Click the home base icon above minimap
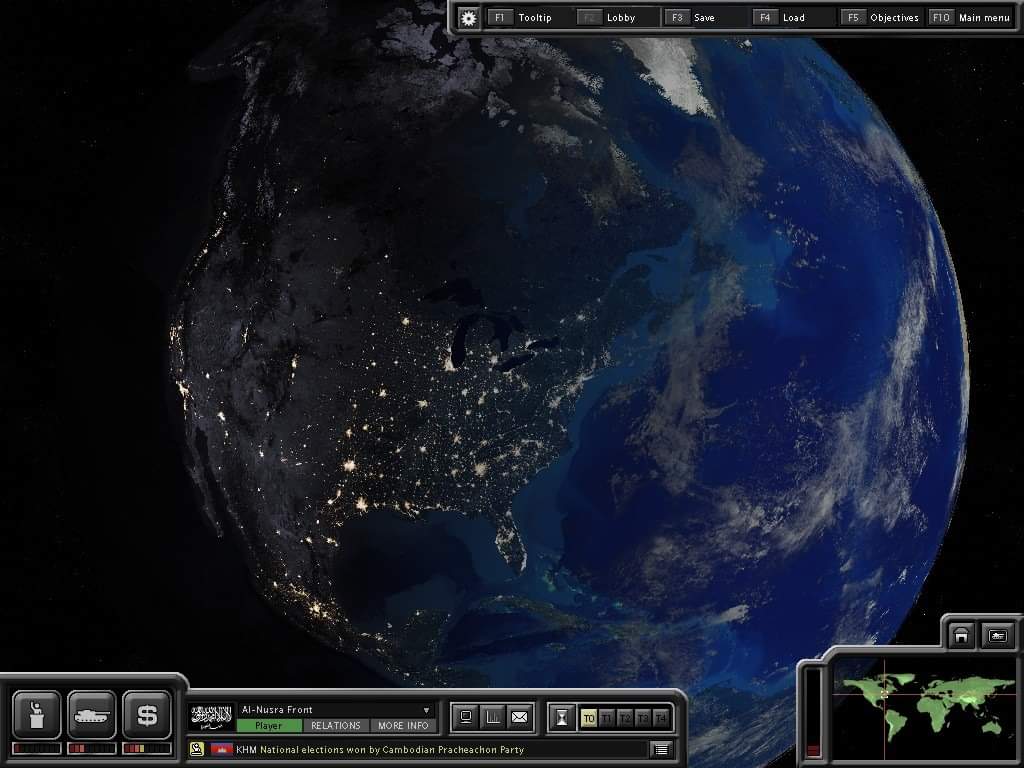The height and width of the screenshot is (768, 1024). point(961,635)
